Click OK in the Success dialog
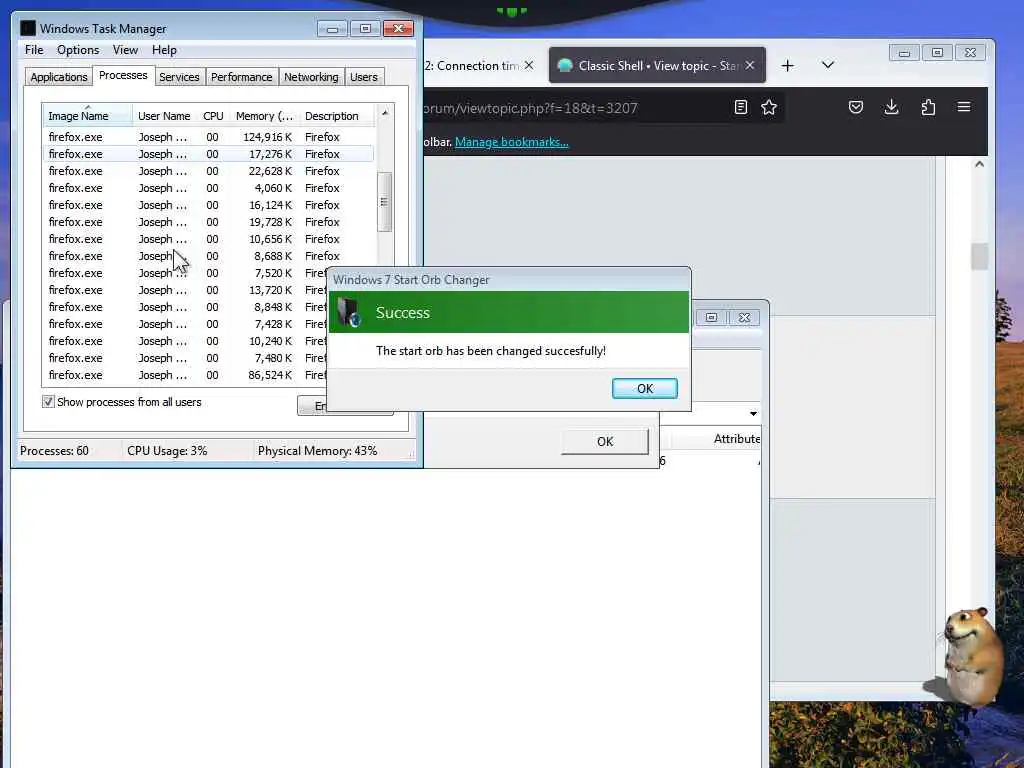The width and height of the screenshot is (1024, 768). point(645,389)
